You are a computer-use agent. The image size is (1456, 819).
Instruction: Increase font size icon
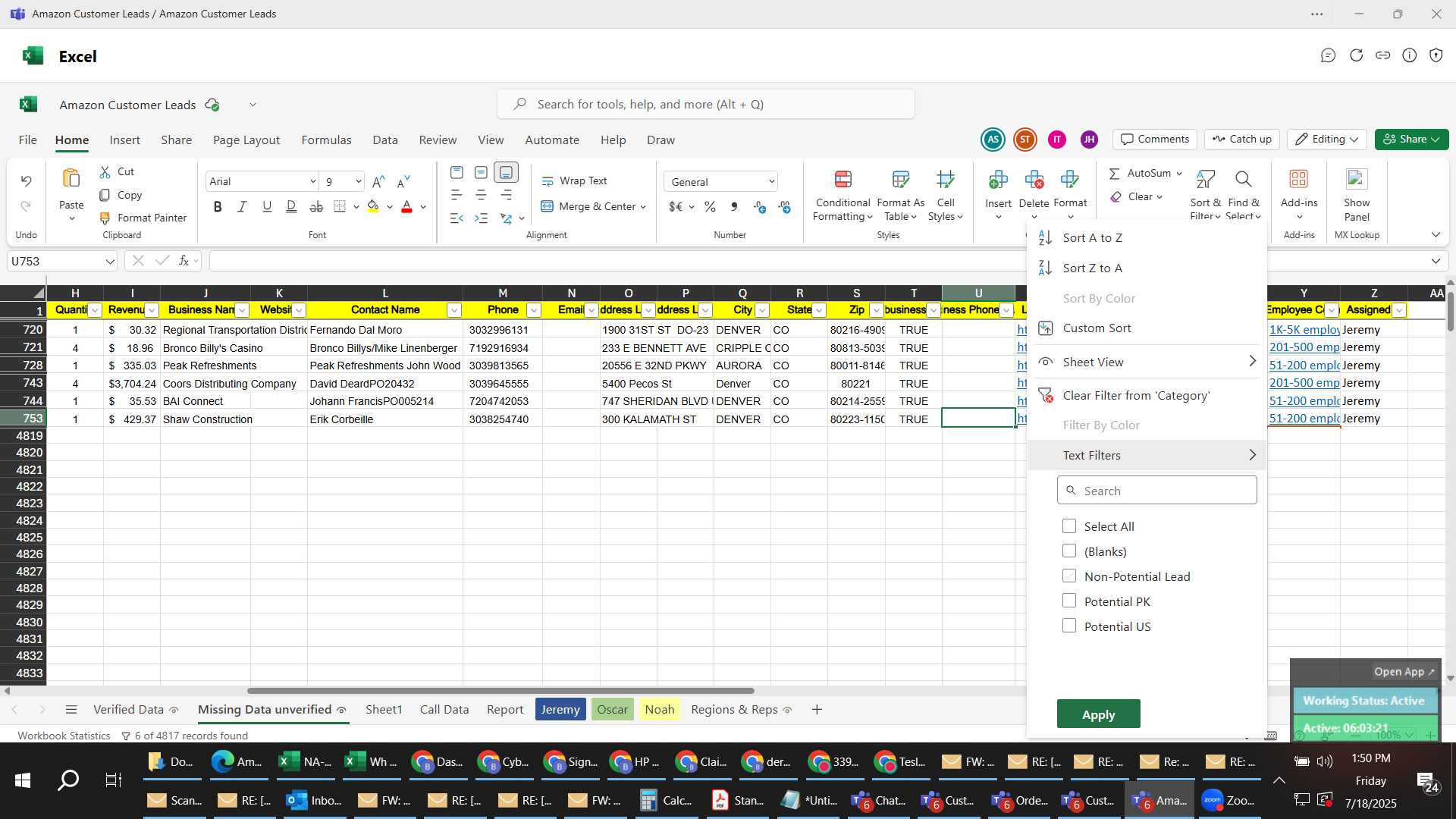pyautogui.click(x=378, y=181)
